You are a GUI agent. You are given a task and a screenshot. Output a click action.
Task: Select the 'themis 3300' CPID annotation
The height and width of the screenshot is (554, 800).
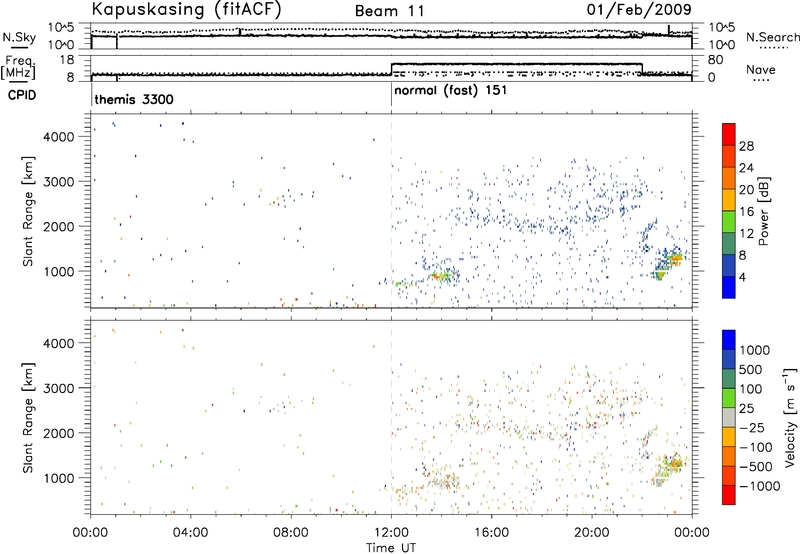point(134,99)
